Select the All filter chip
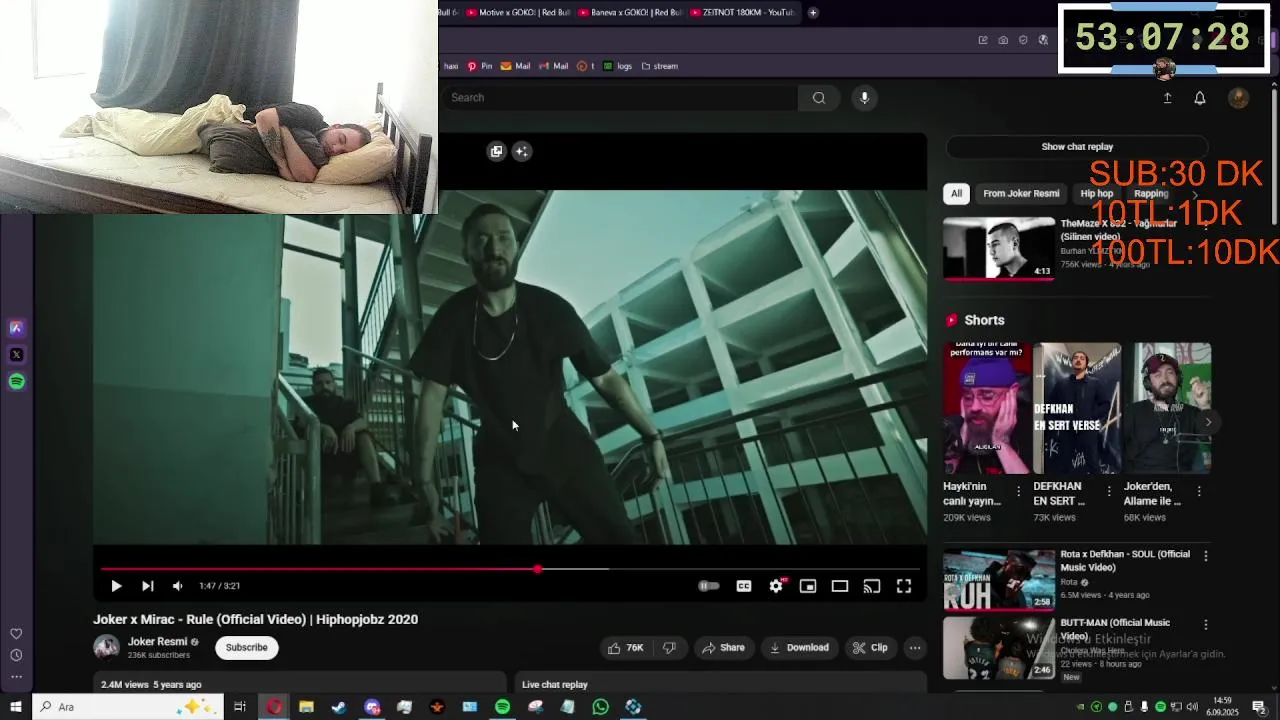1280x720 pixels. click(956, 194)
